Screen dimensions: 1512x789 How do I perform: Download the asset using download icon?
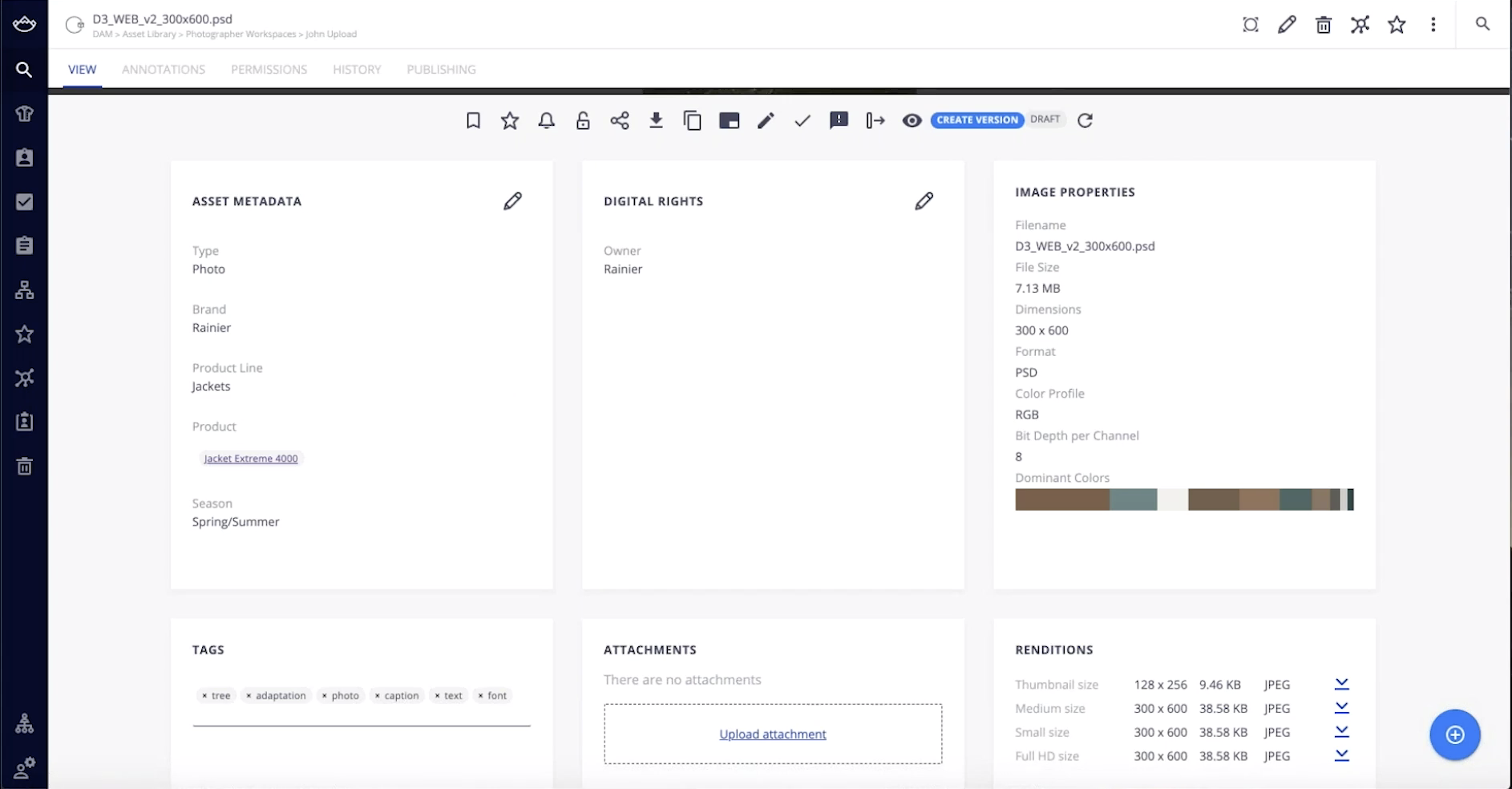tap(656, 120)
